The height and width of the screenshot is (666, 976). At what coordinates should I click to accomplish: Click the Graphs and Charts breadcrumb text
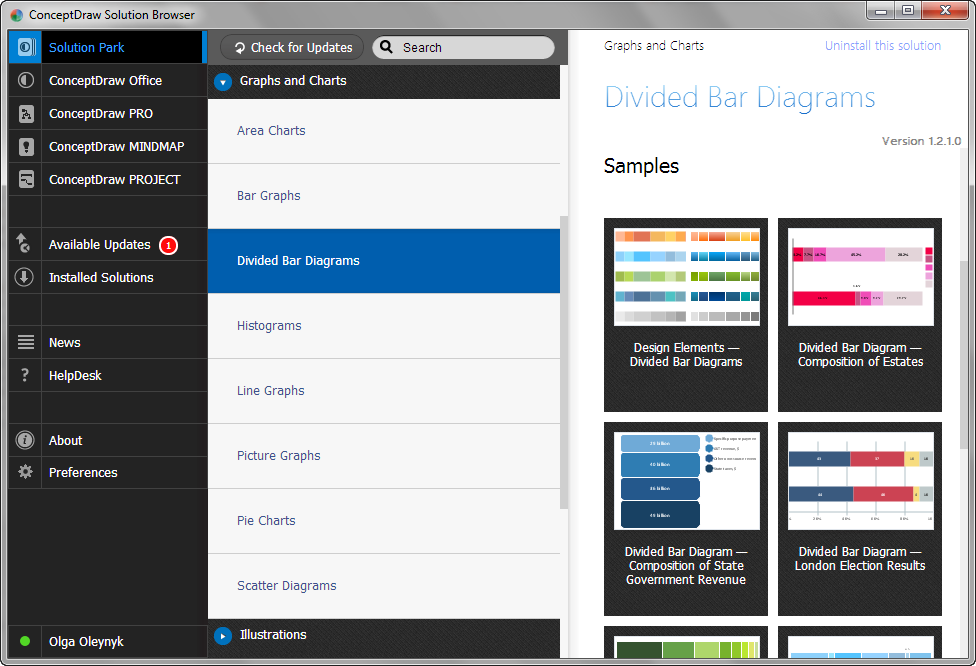[x=654, y=45]
